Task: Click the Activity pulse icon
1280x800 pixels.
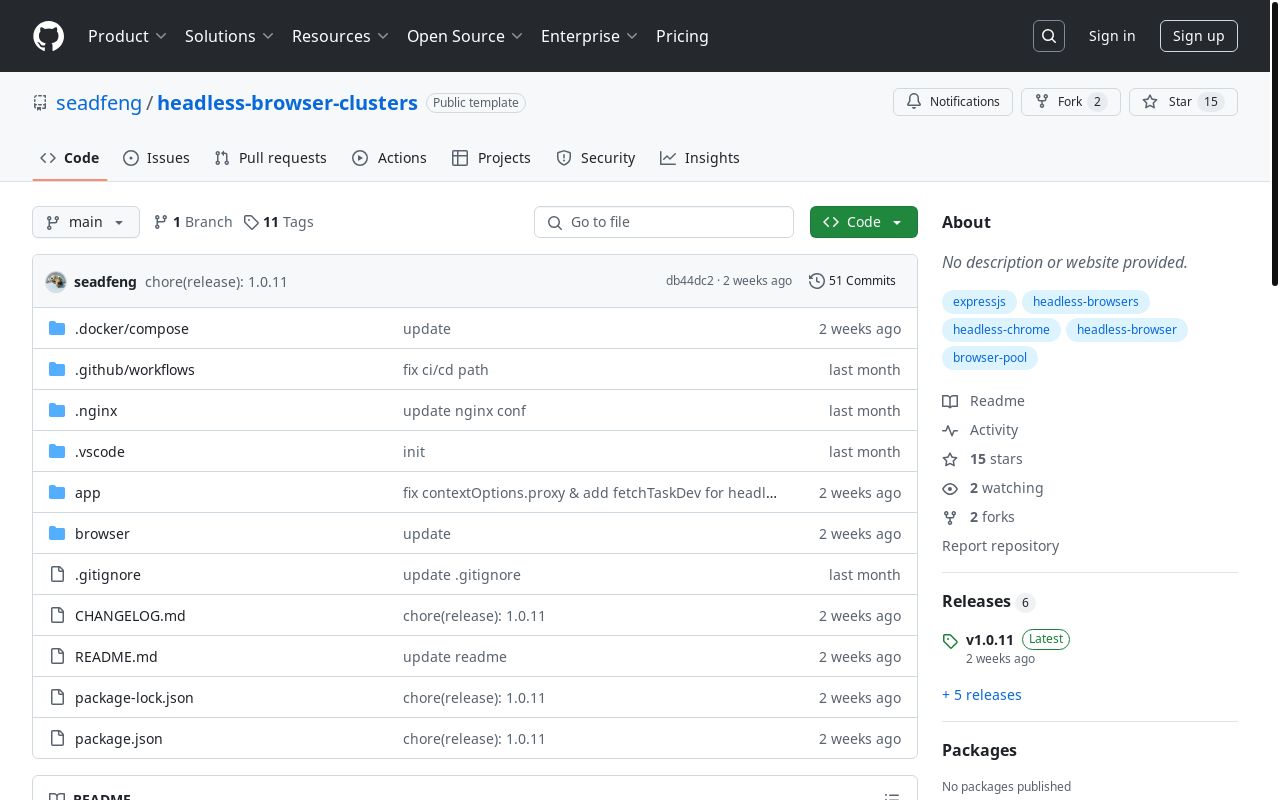Action: (x=950, y=430)
